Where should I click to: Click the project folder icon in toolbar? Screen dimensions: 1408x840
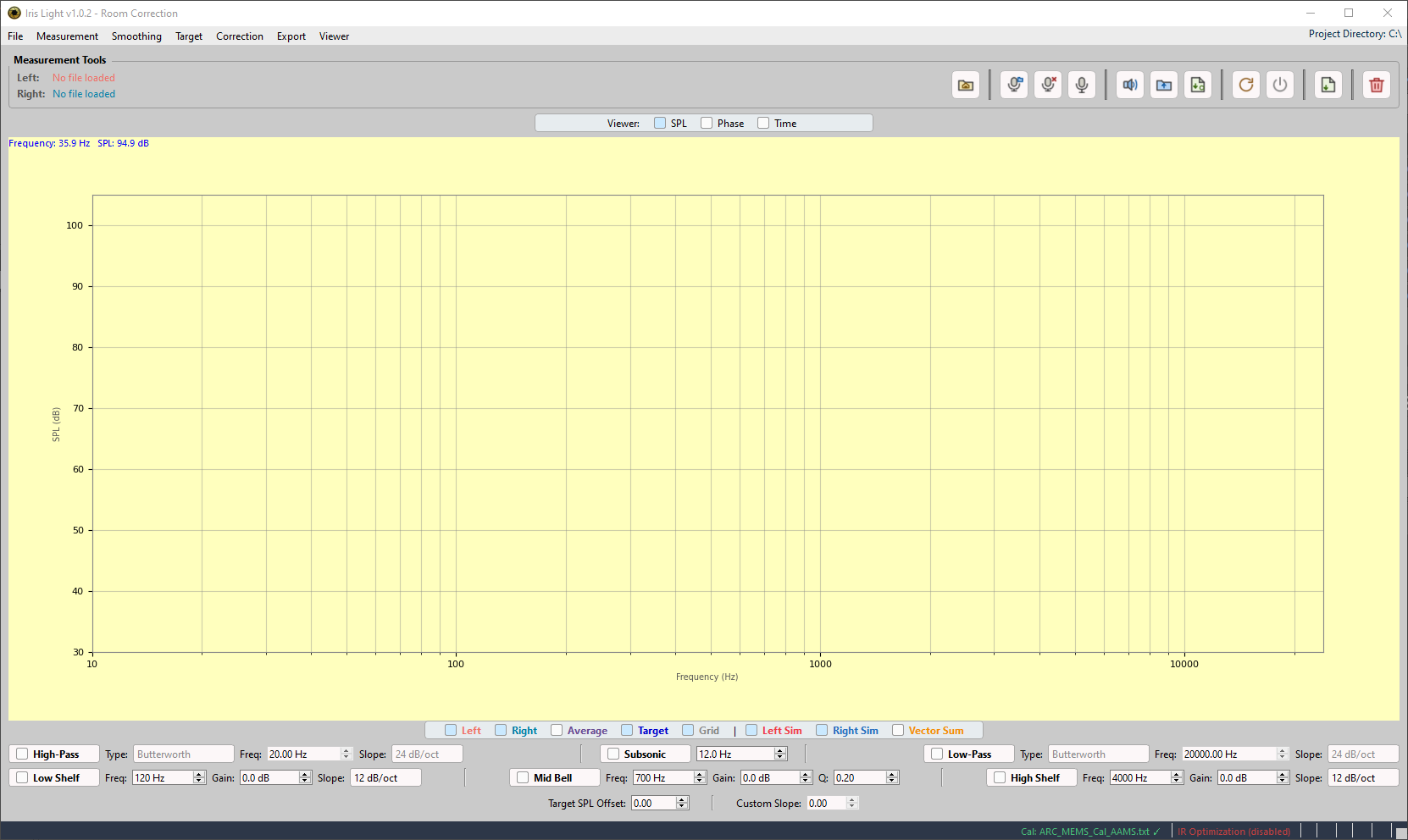click(x=966, y=85)
